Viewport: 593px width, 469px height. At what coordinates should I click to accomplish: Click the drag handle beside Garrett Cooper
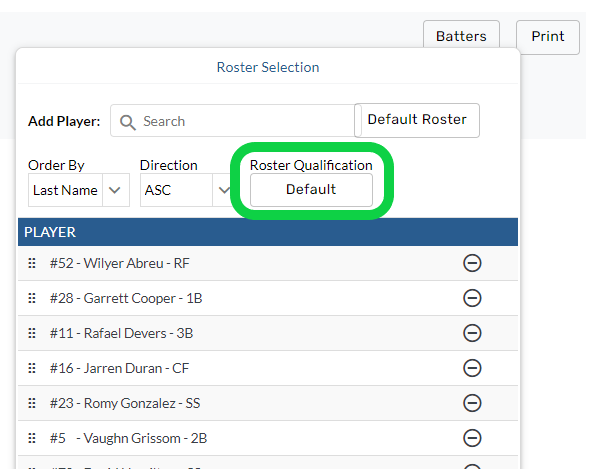coord(32,298)
